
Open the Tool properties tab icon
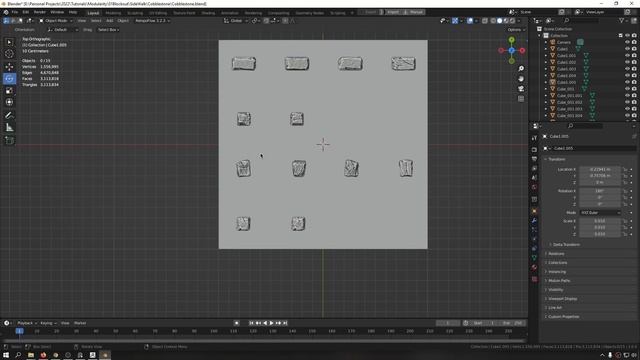tap(534, 138)
